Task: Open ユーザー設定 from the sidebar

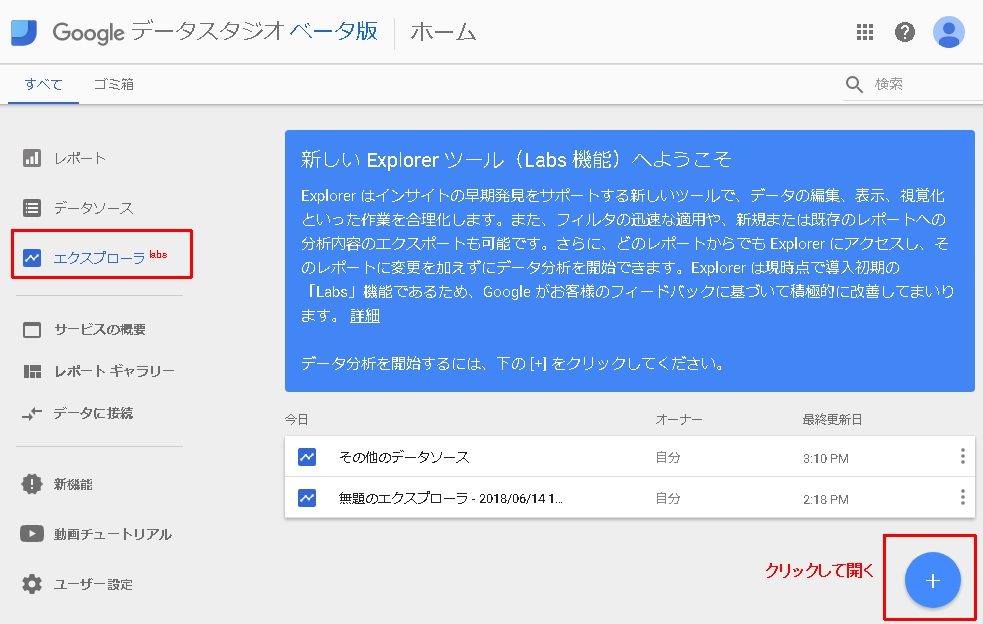Action: point(93,584)
